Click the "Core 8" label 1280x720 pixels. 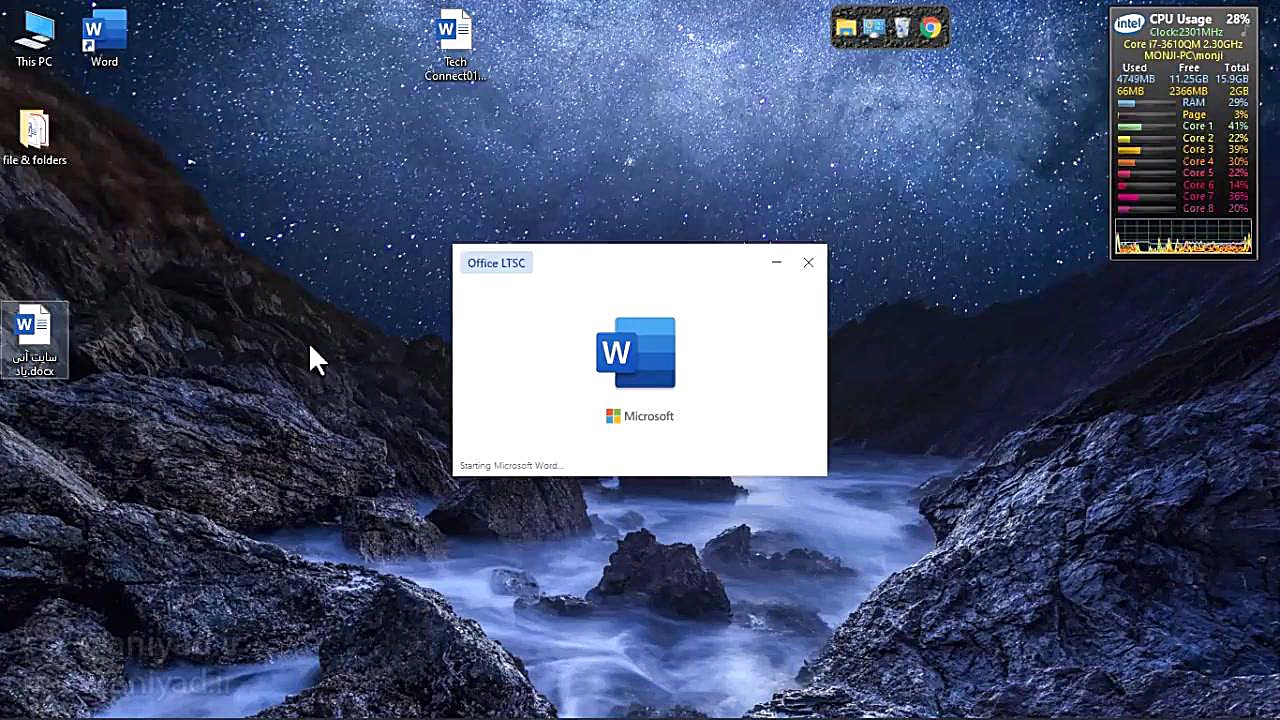(x=1198, y=209)
